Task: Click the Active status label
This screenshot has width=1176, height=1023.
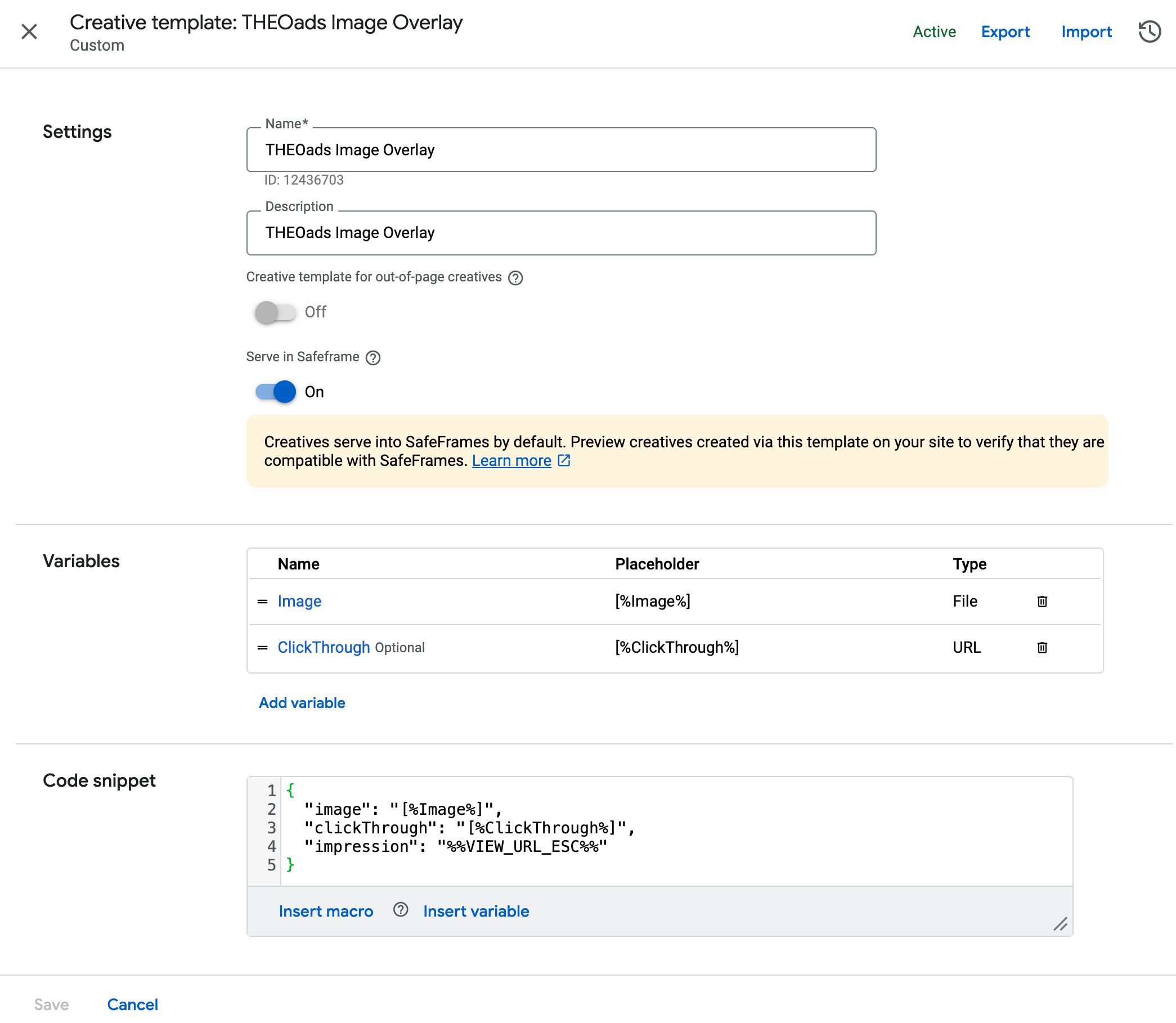Action: coord(934,32)
